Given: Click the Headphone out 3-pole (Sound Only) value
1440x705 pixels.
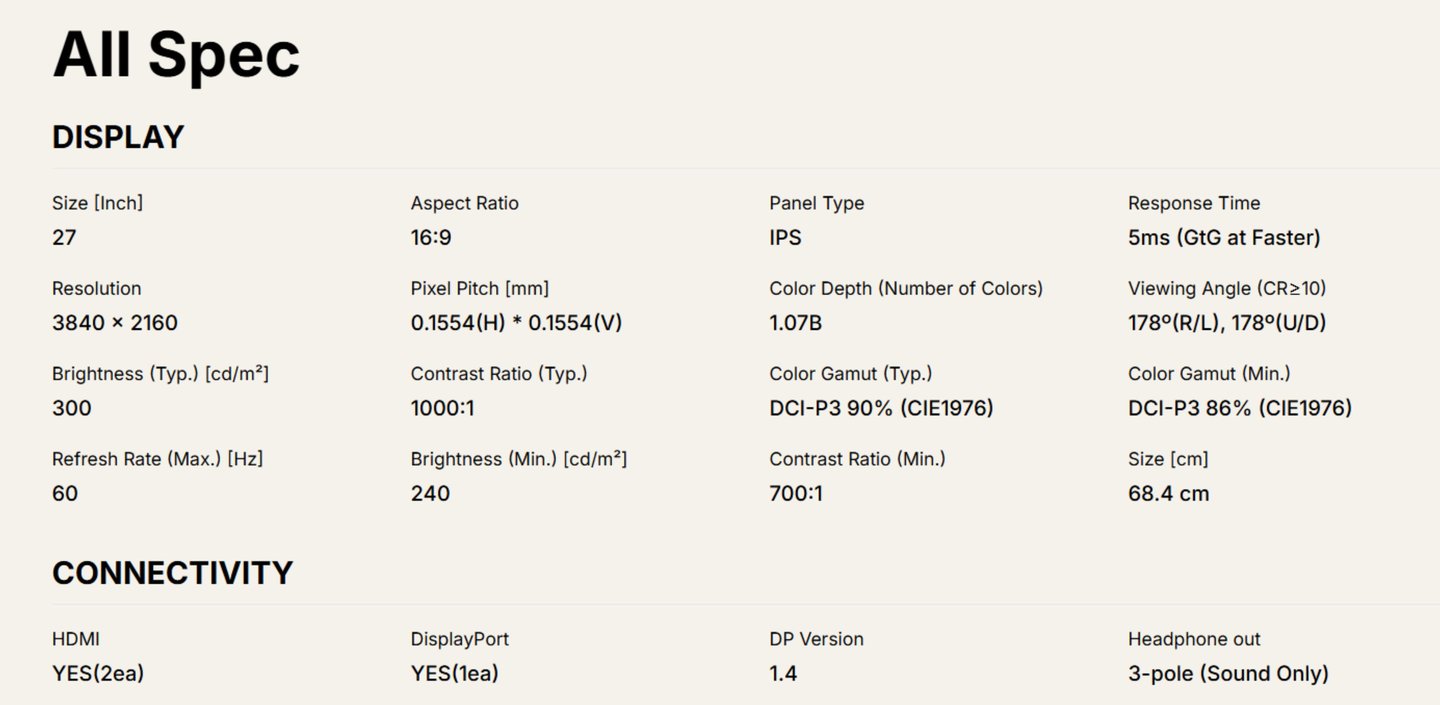Looking at the screenshot, I should (x=1228, y=674).
